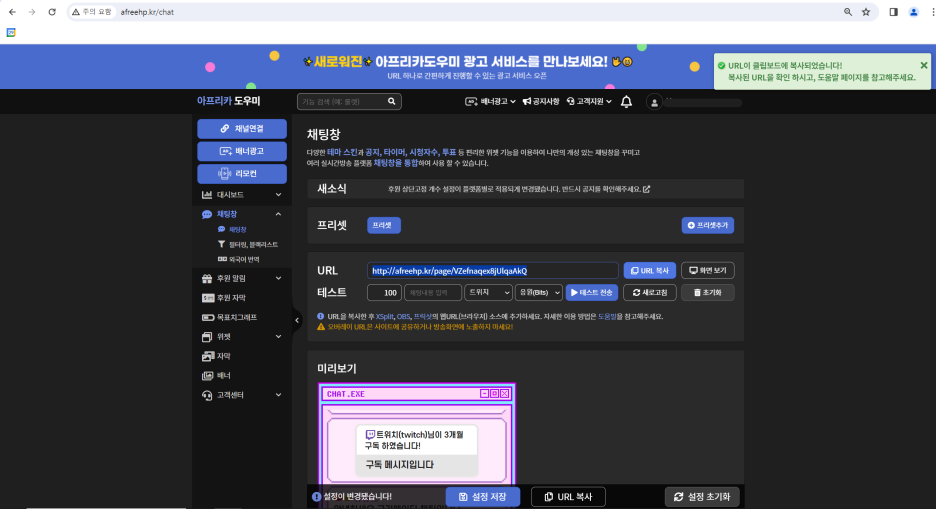Image resolution: width=936 pixels, height=509 pixels.
Task: Click the test amount field showing 100
Action: pyautogui.click(x=384, y=293)
